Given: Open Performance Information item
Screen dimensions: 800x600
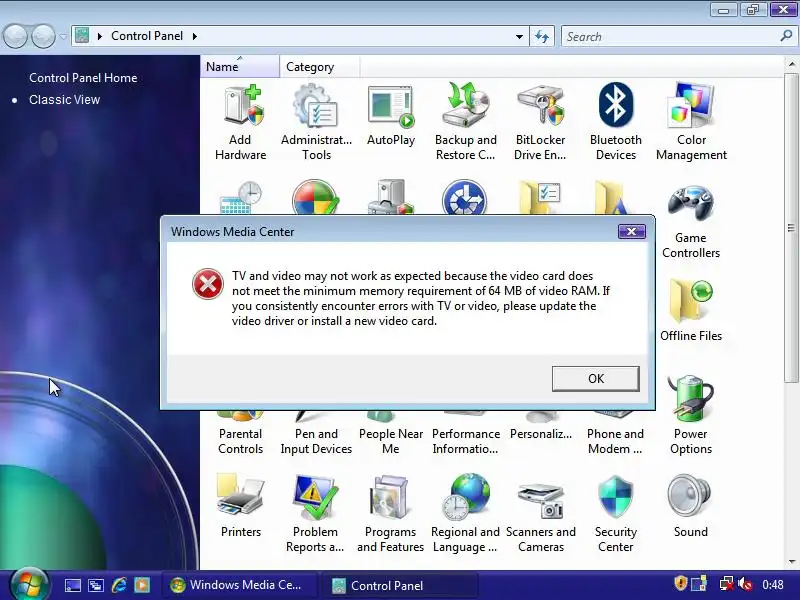Looking at the screenshot, I should [x=466, y=441].
